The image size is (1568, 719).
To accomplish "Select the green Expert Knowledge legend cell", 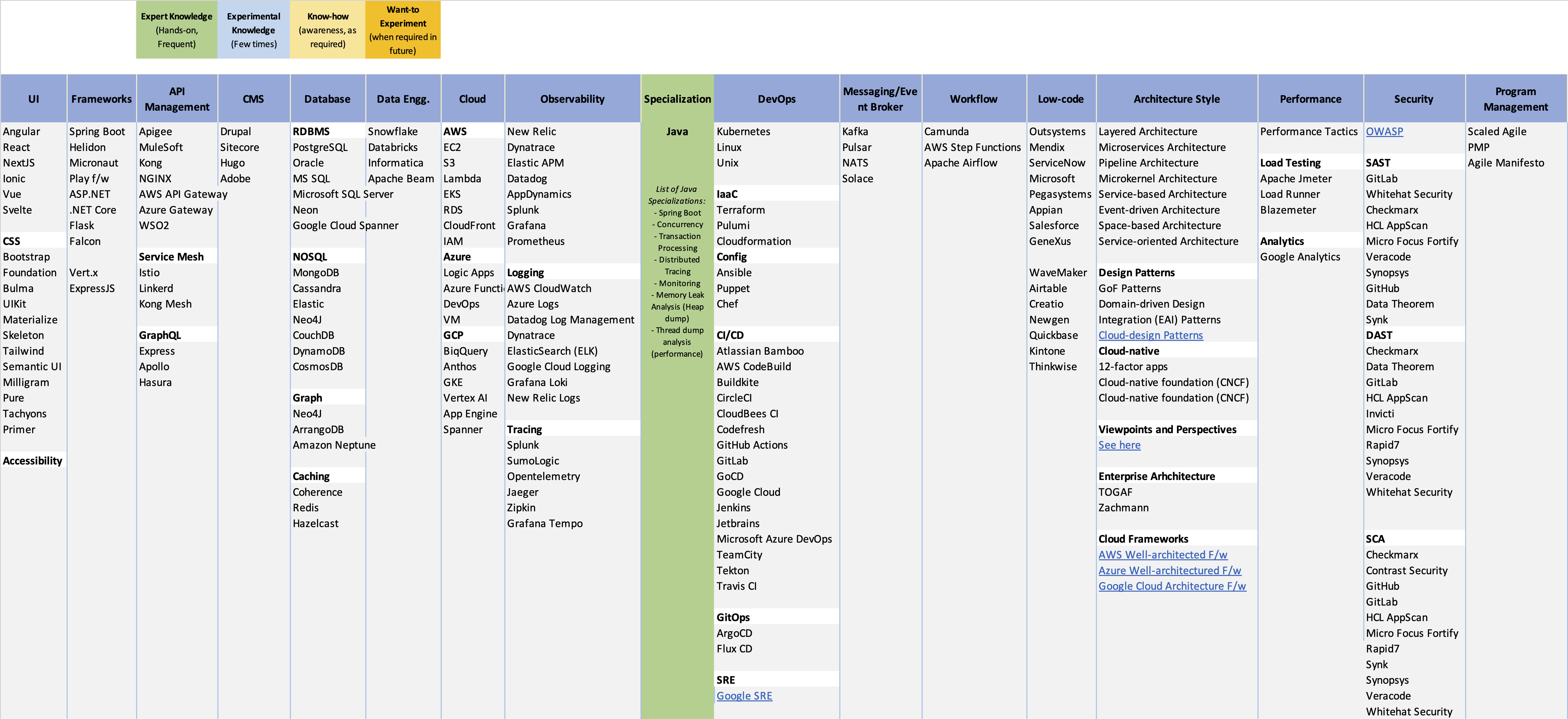I will [177, 30].
